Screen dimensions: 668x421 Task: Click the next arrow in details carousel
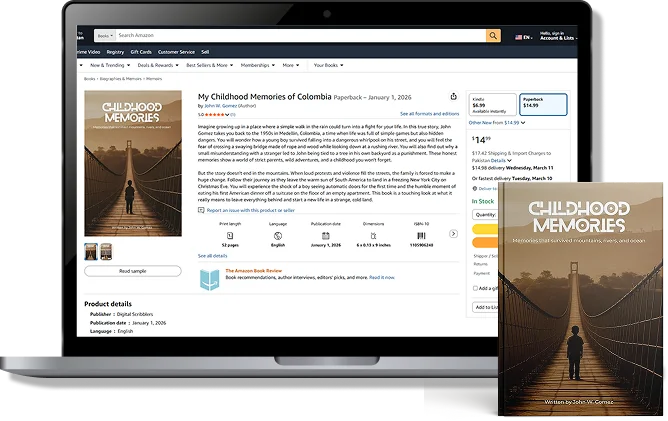pos(454,234)
